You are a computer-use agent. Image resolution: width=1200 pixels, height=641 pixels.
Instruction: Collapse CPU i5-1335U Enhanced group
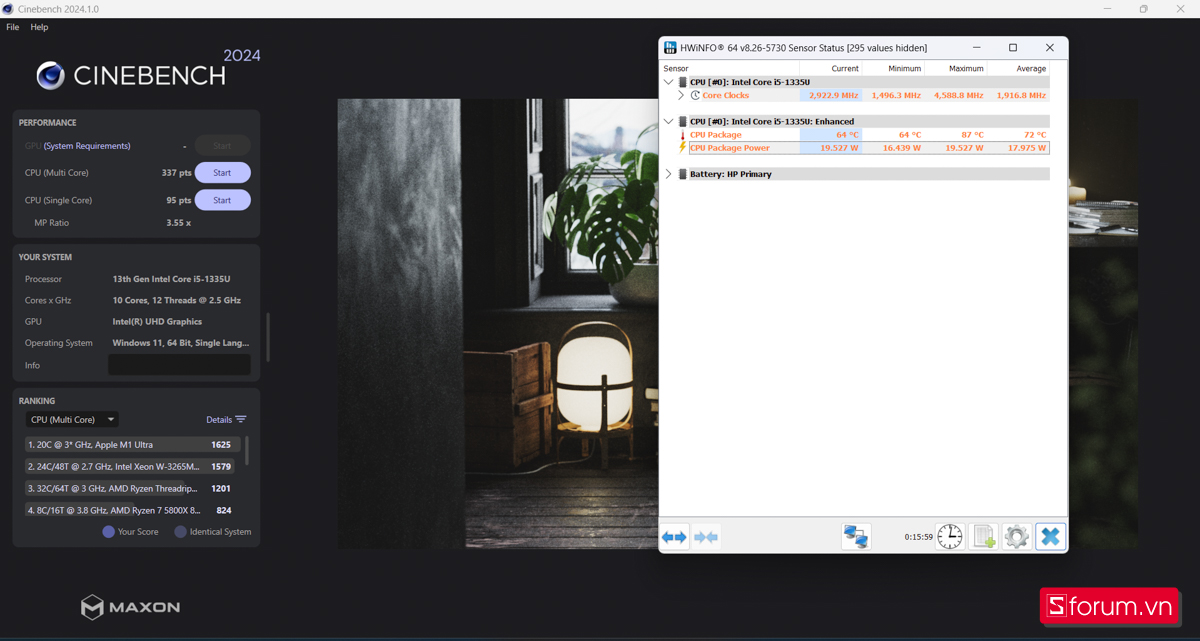click(669, 121)
